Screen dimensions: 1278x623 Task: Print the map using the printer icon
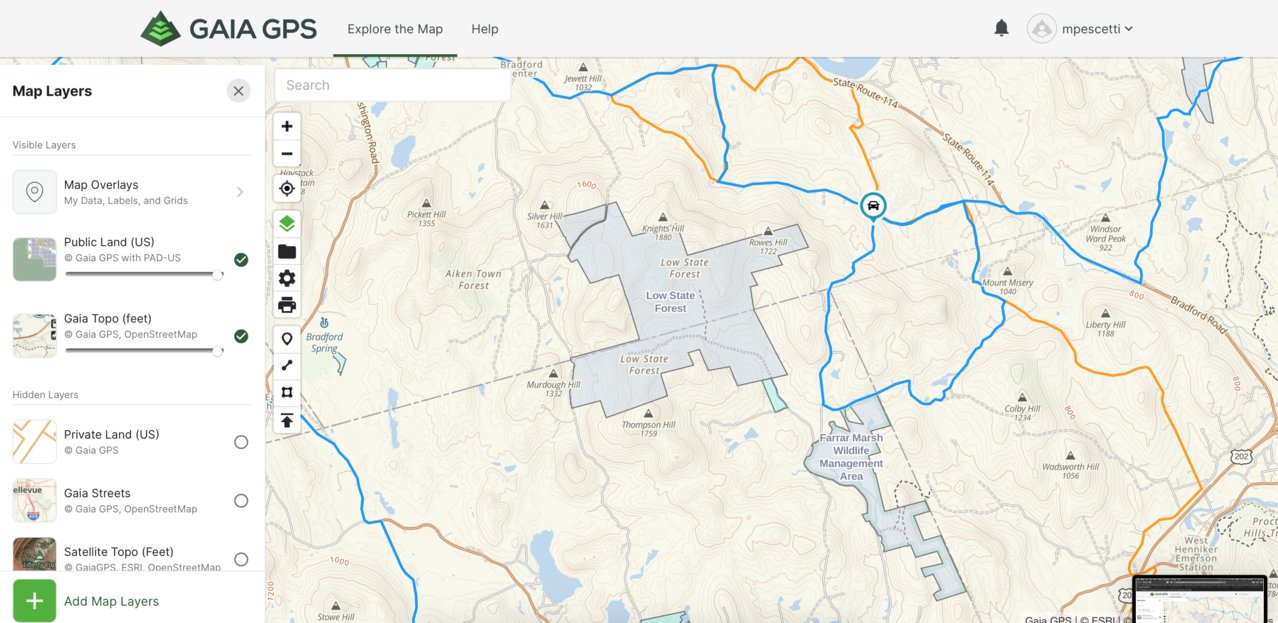tap(287, 305)
